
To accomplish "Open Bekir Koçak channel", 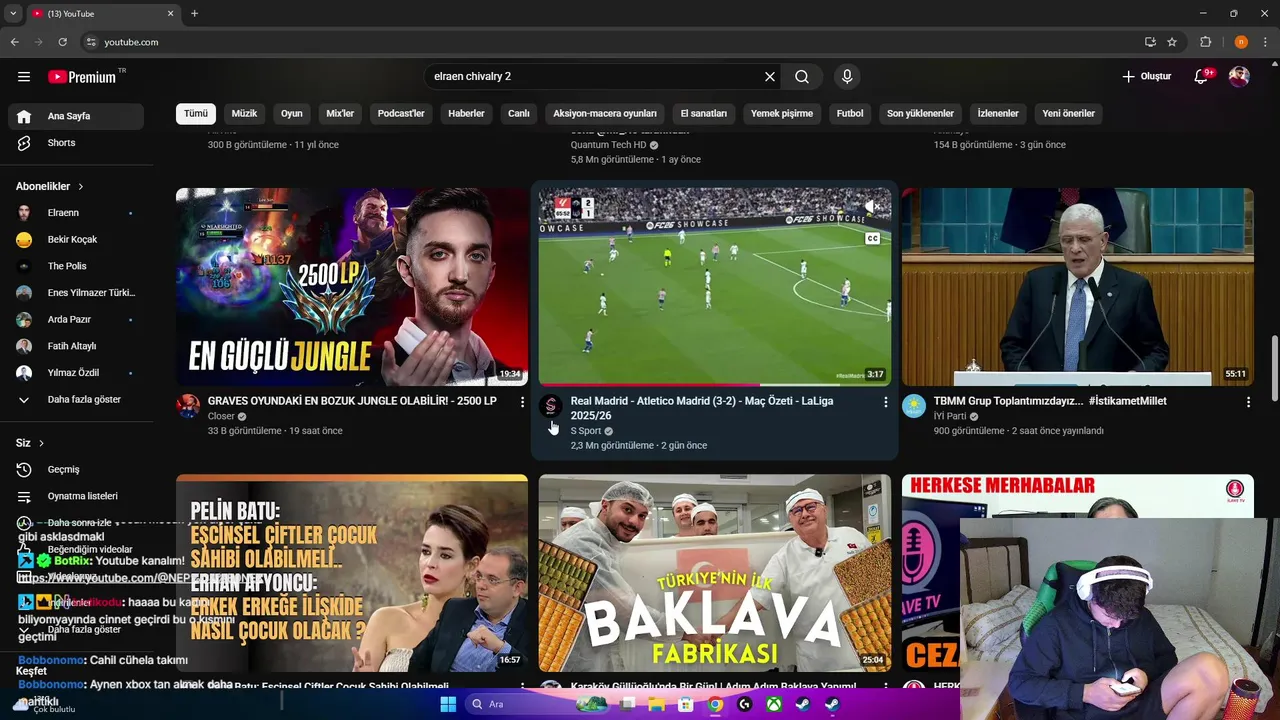I will click(x=76, y=240).
